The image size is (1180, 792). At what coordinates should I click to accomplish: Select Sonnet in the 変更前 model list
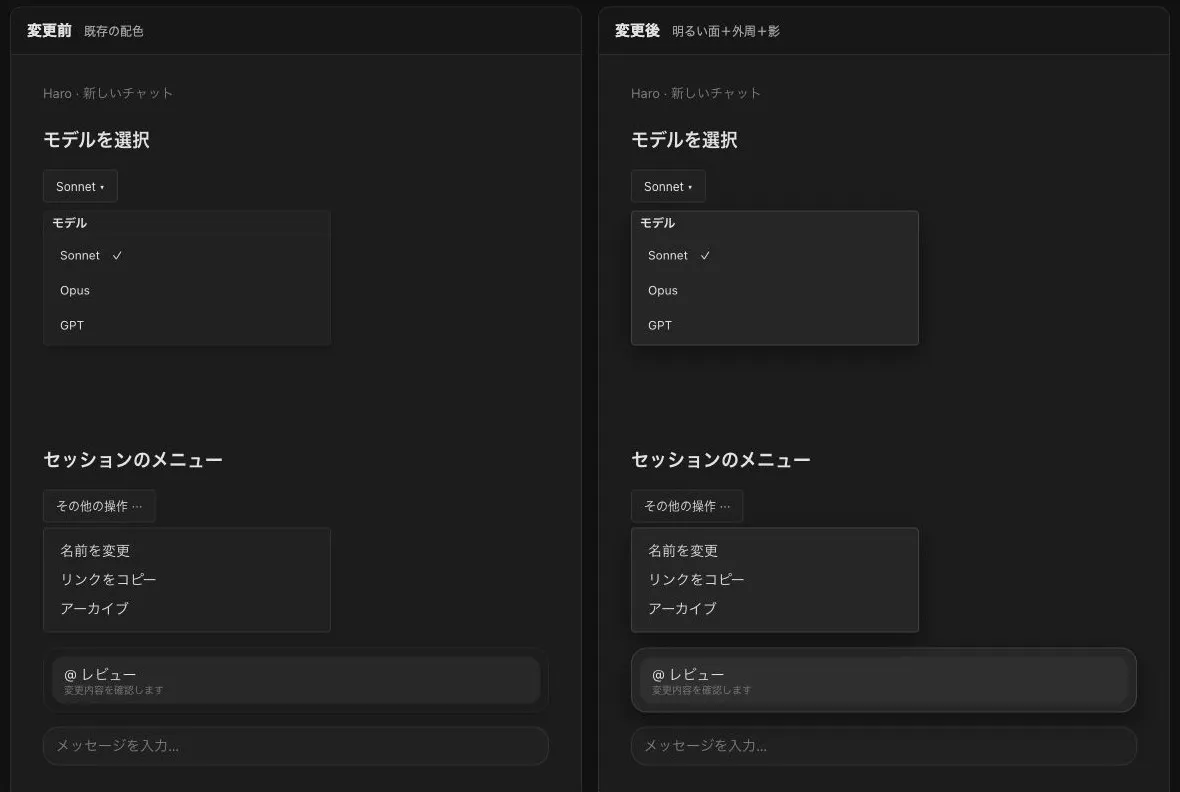coord(187,255)
